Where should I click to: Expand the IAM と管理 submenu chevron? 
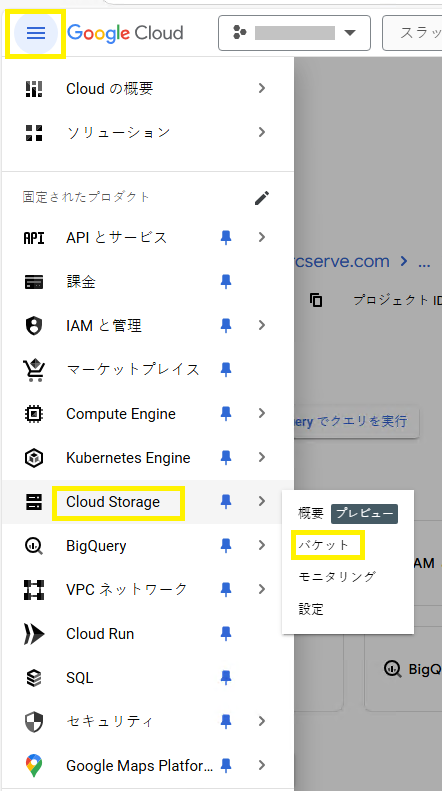point(261,325)
